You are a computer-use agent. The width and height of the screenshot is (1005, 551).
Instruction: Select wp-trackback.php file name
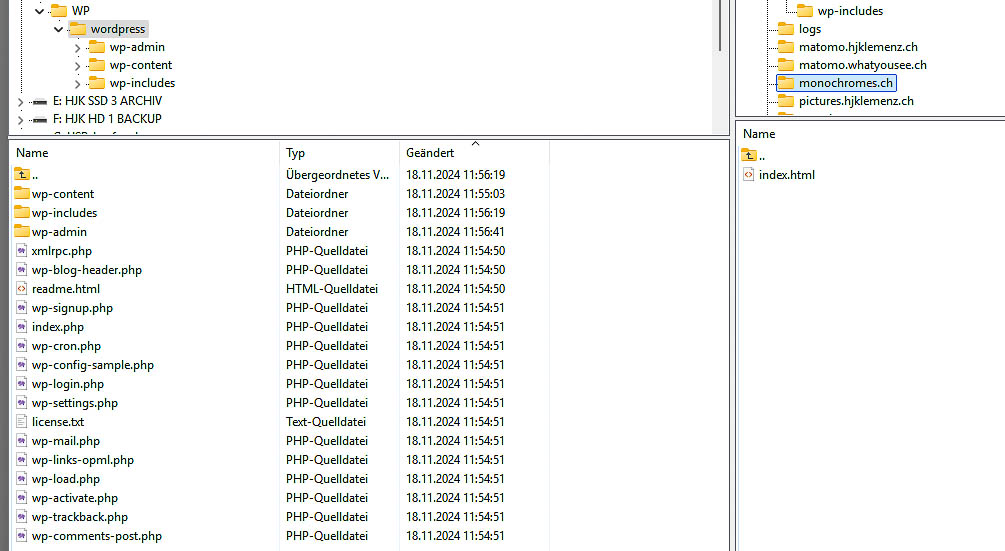tap(80, 516)
